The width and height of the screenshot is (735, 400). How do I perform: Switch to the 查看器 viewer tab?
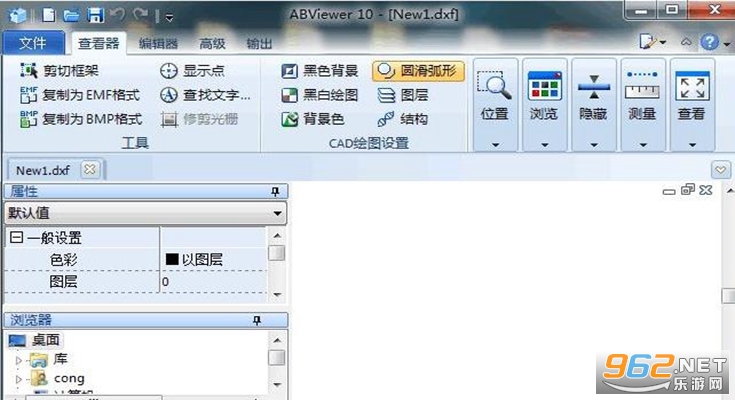click(99, 44)
